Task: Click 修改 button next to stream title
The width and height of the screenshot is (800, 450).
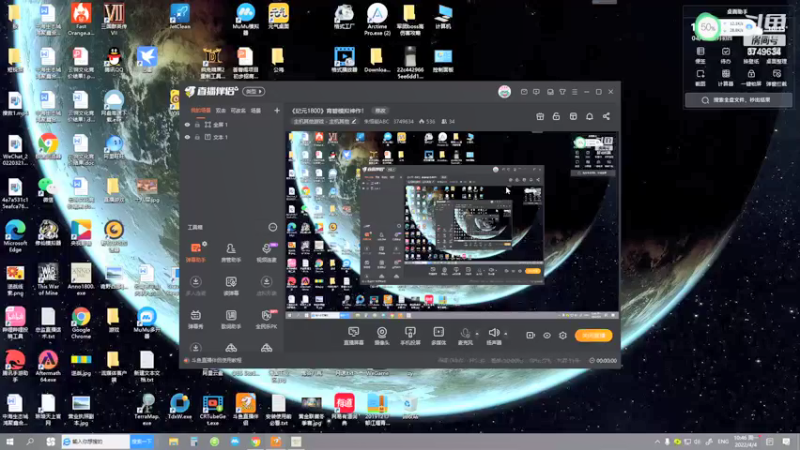Action: click(x=381, y=110)
